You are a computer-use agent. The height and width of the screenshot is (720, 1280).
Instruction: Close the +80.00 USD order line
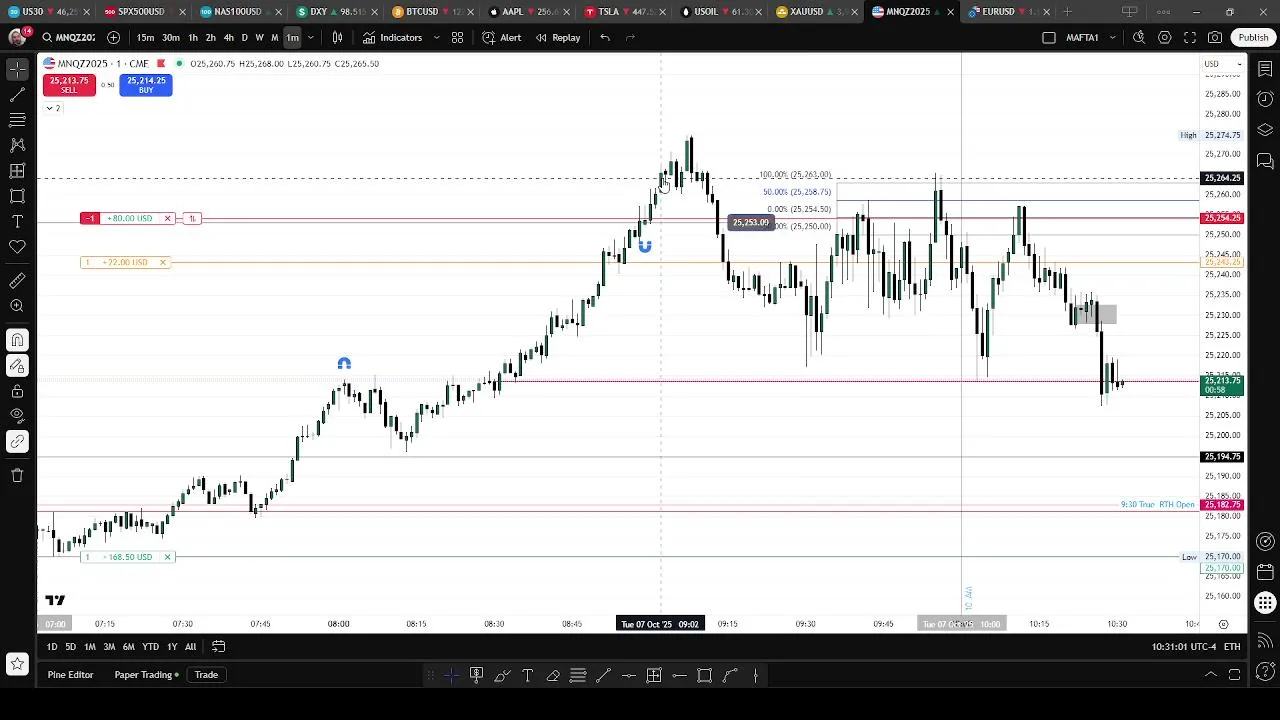click(168, 218)
